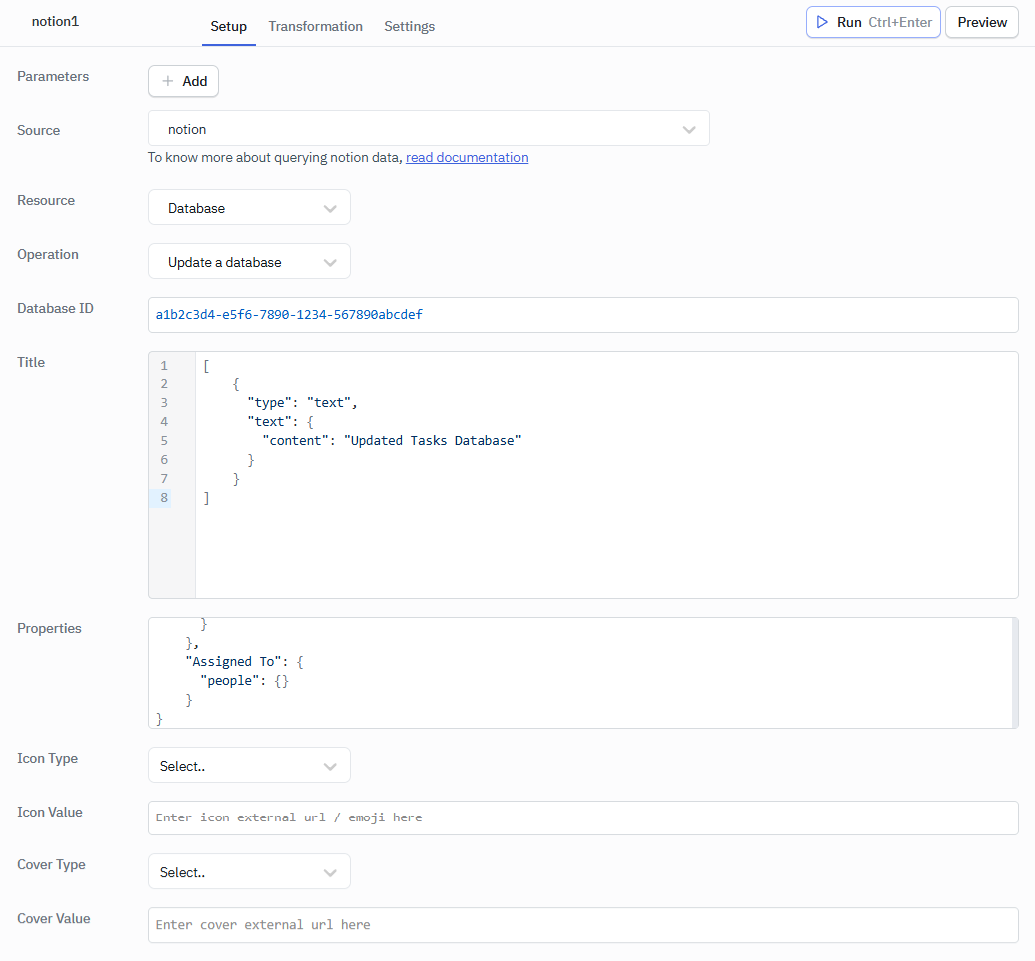Click the Cover Value external url field
1035x961 pixels.
[583, 924]
